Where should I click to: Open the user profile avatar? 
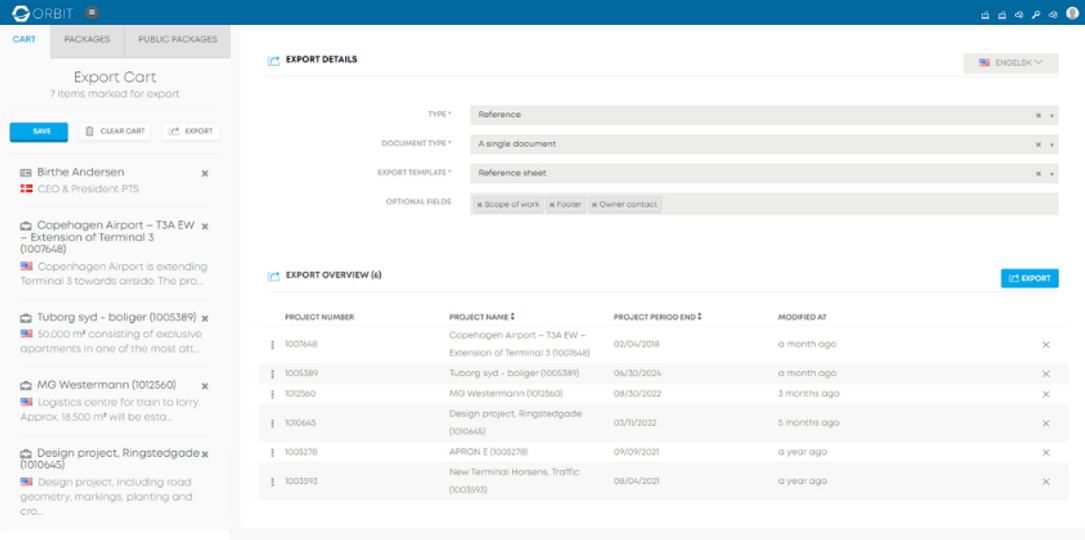point(1072,13)
